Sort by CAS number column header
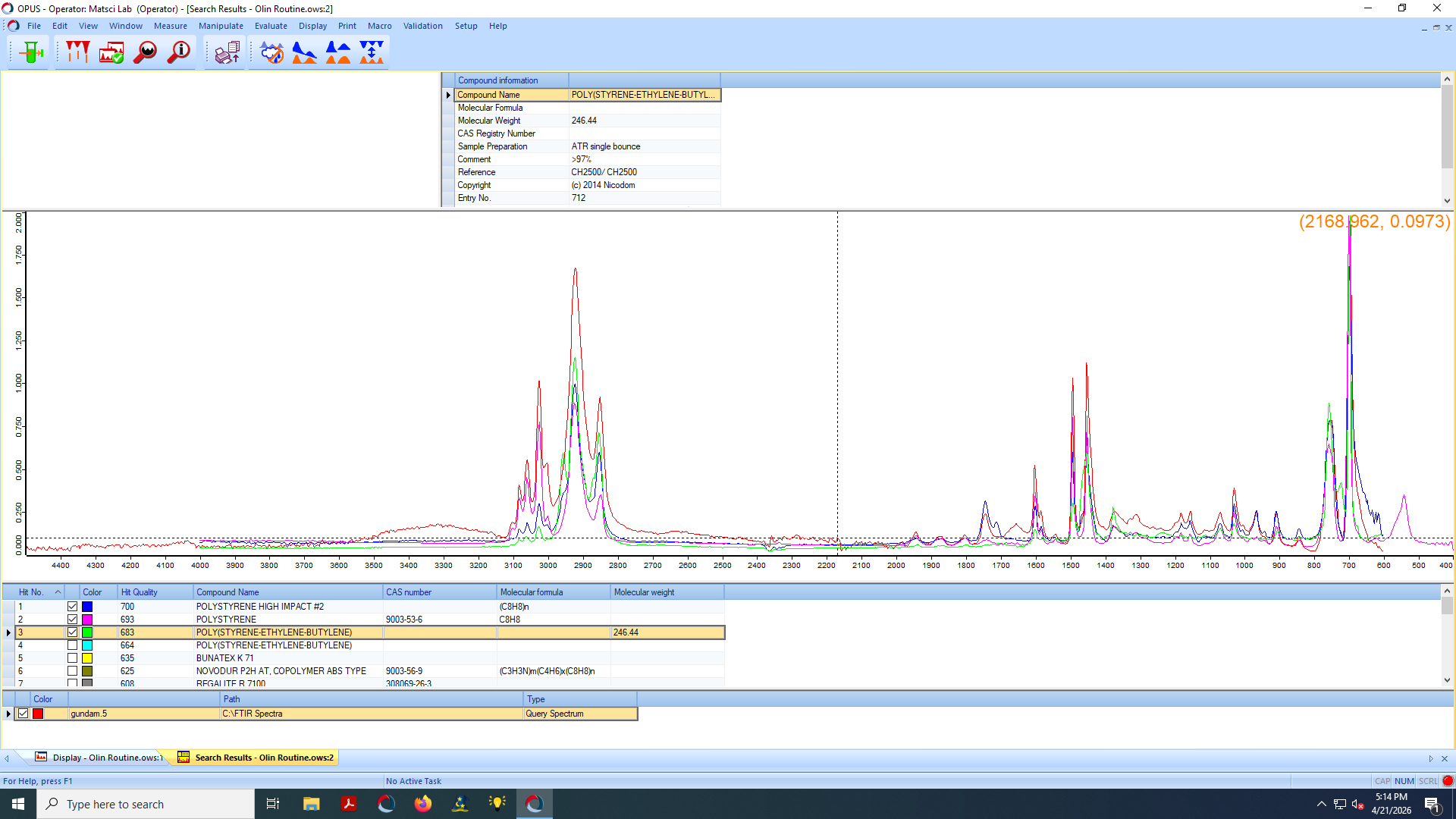Viewport: 1456px width, 819px height. click(x=439, y=592)
